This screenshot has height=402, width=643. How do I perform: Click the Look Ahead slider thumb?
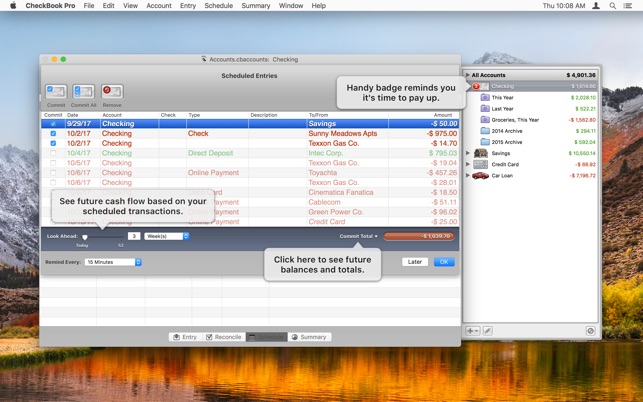point(85,237)
